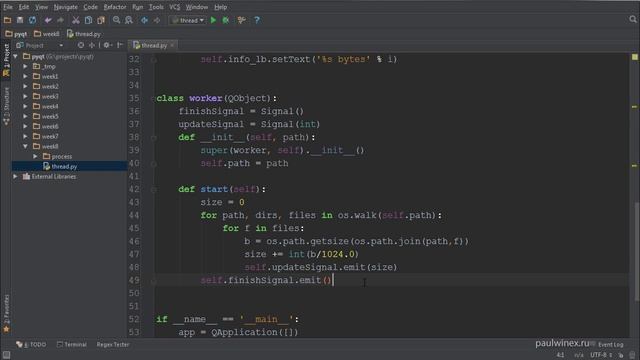Run the thread configuration with green arrow
640x360 pixels.
[x=213, y=20]
